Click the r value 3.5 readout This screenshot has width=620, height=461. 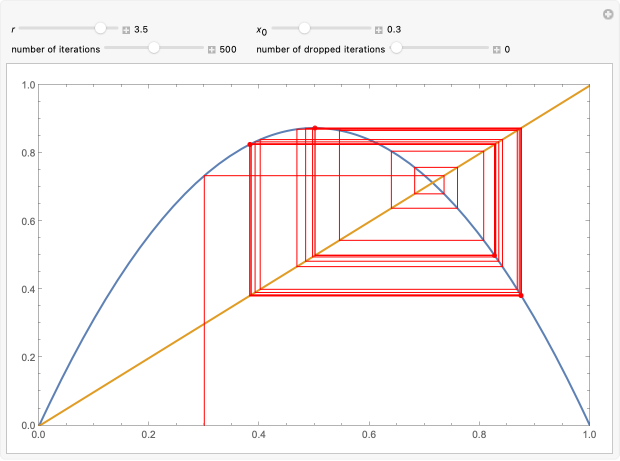[141, 30]
